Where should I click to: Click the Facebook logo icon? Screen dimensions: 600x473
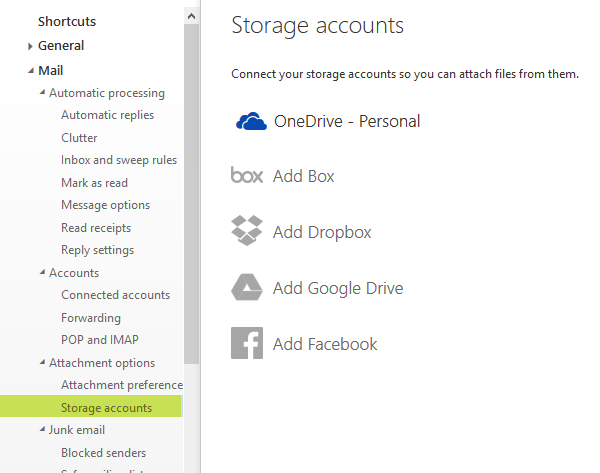tap(247, 343)
